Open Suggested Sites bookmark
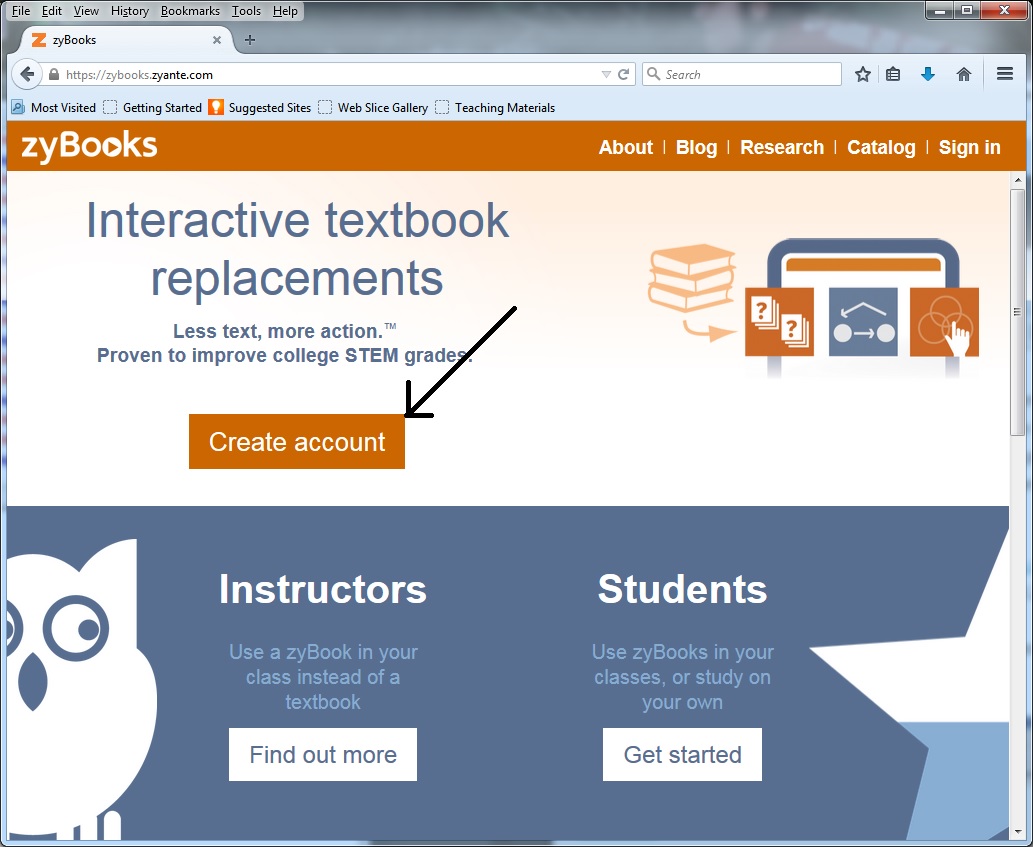The height and width of the screenshot is (847, 1033). [x=260, y=107]
